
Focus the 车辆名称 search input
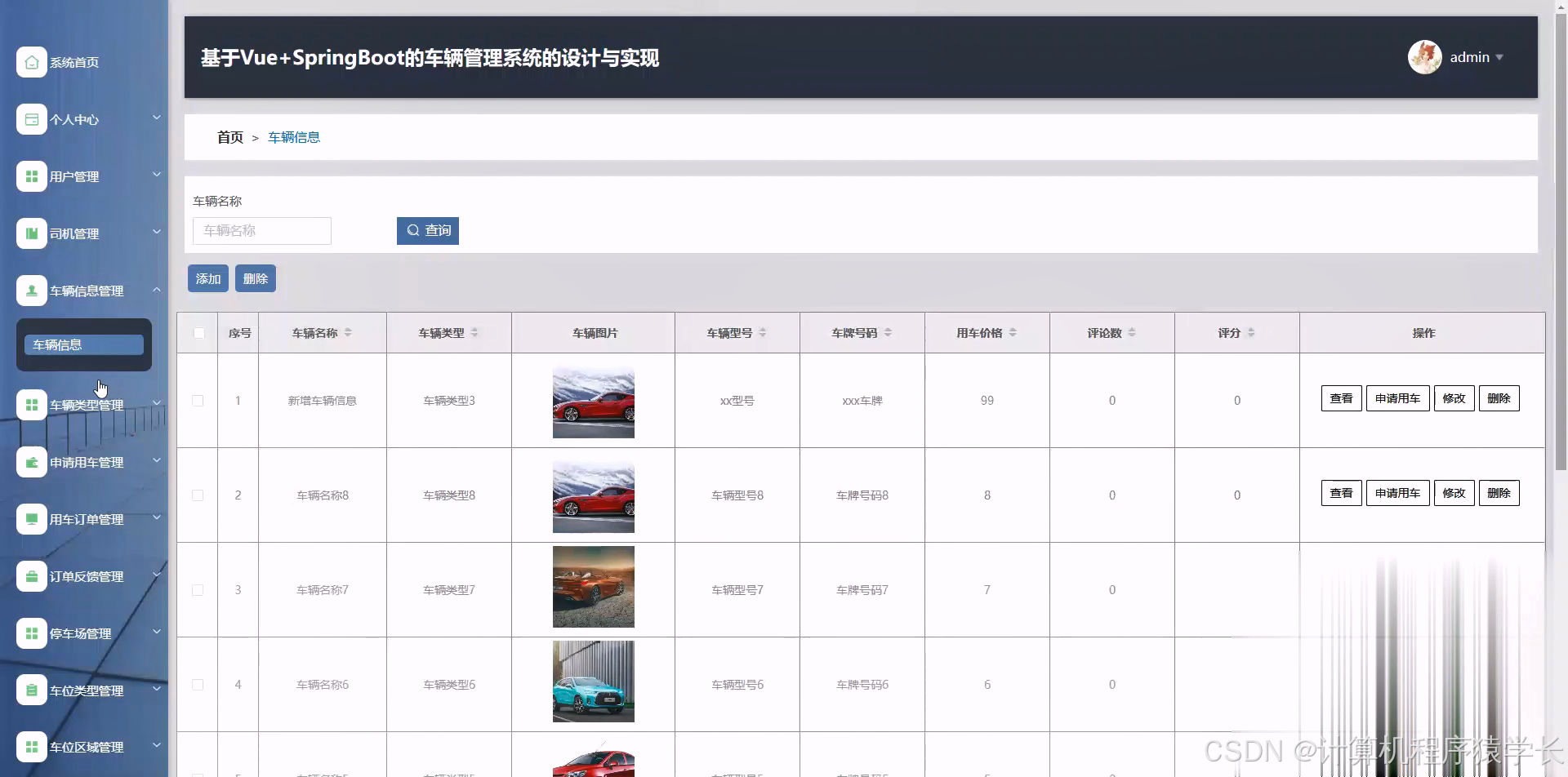pyautogui.click(x=262, y=231)
